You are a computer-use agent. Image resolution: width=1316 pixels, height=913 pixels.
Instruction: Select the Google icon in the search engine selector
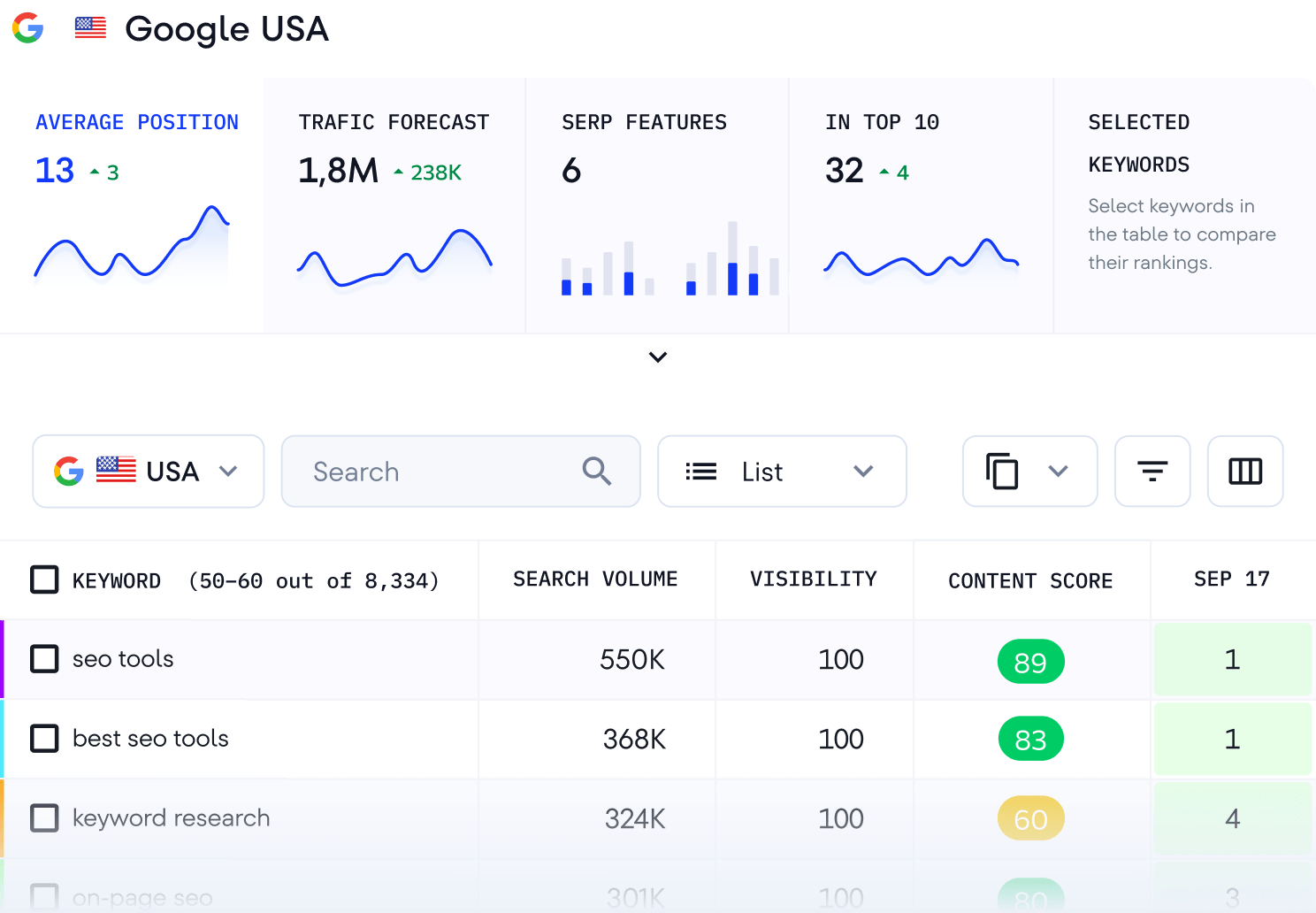coord(70,471)
